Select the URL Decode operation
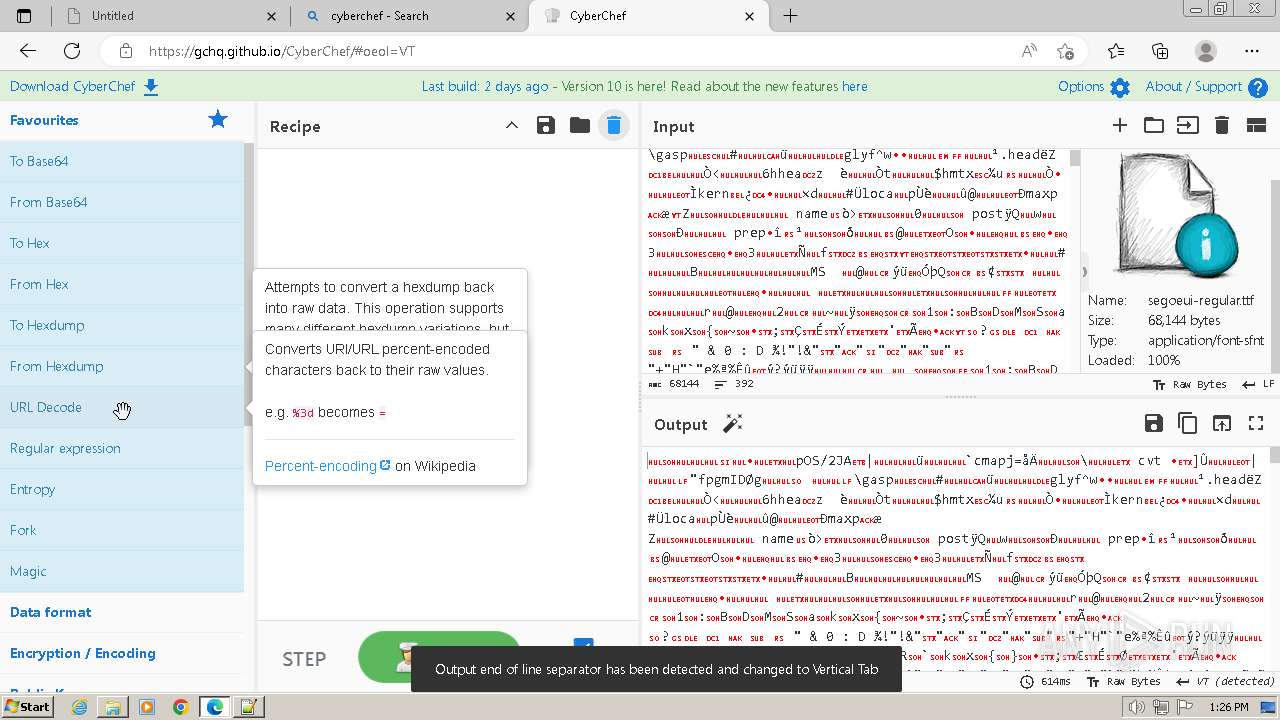The width and height of the screenshot is (1280, 720). pyautogui.click(x=122, y=407)
